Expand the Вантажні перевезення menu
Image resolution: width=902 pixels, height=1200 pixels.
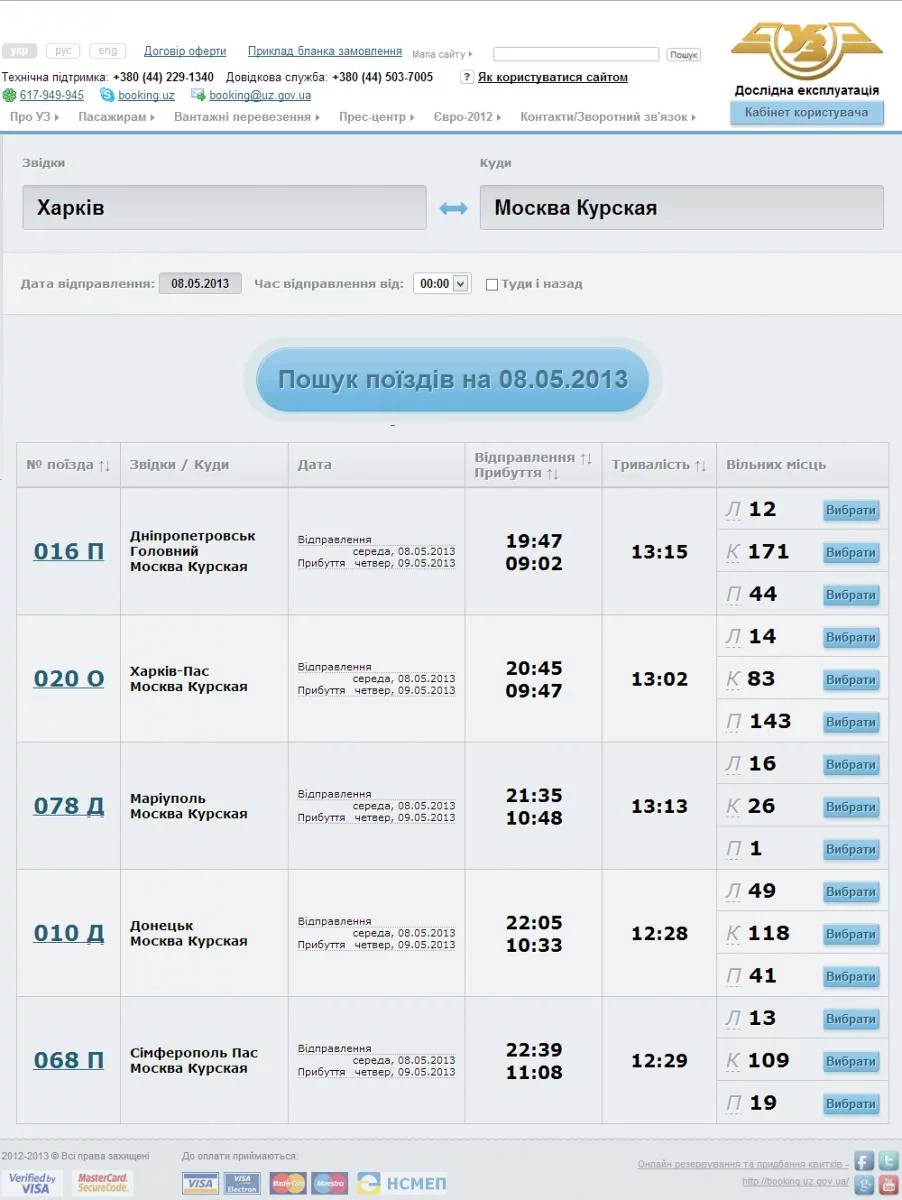pyautogui.click(x=247, y=117)
